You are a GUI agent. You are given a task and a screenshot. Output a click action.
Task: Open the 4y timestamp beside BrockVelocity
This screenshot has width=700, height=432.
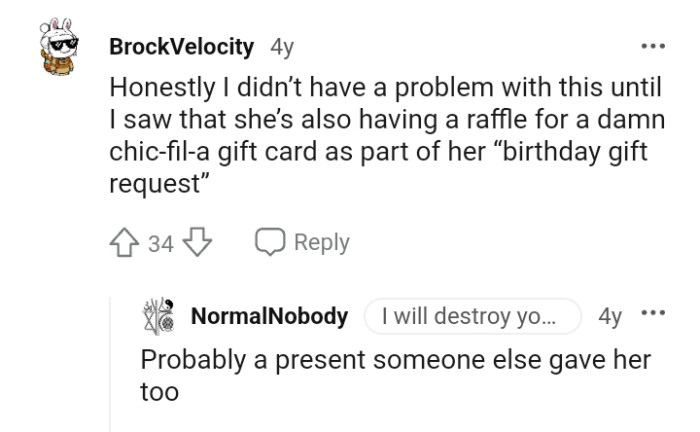click(282, 48)
